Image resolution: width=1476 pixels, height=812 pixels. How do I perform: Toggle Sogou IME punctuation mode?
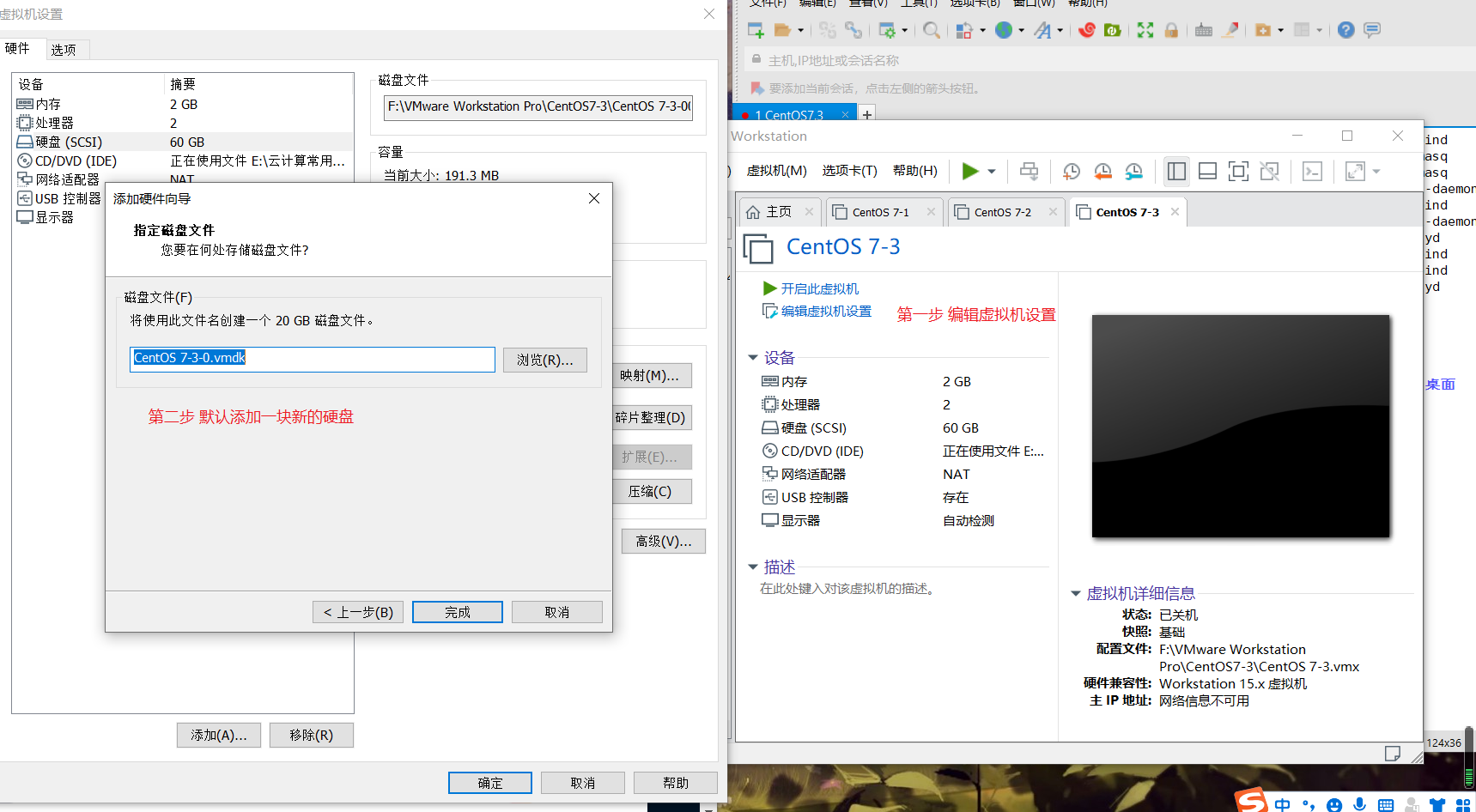[1309, 805]
